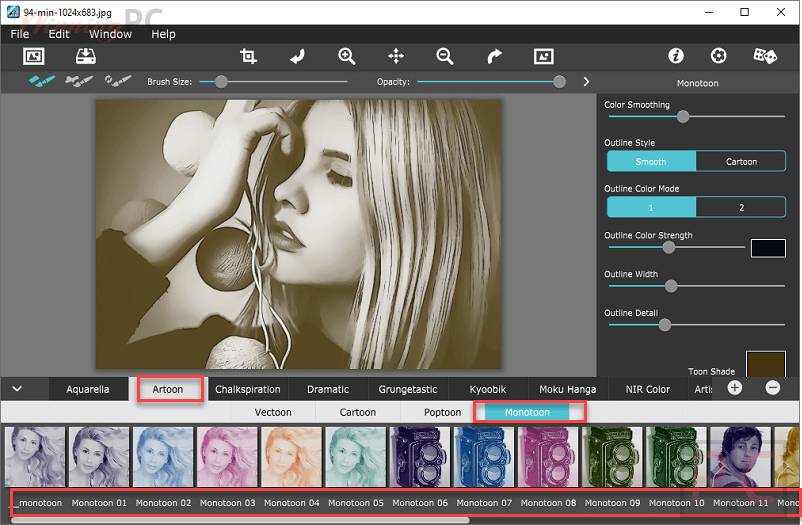Screen dimensions: 802x525
Task: Open the Toon Shade brown swatch
Action: [x=766, y=364]
